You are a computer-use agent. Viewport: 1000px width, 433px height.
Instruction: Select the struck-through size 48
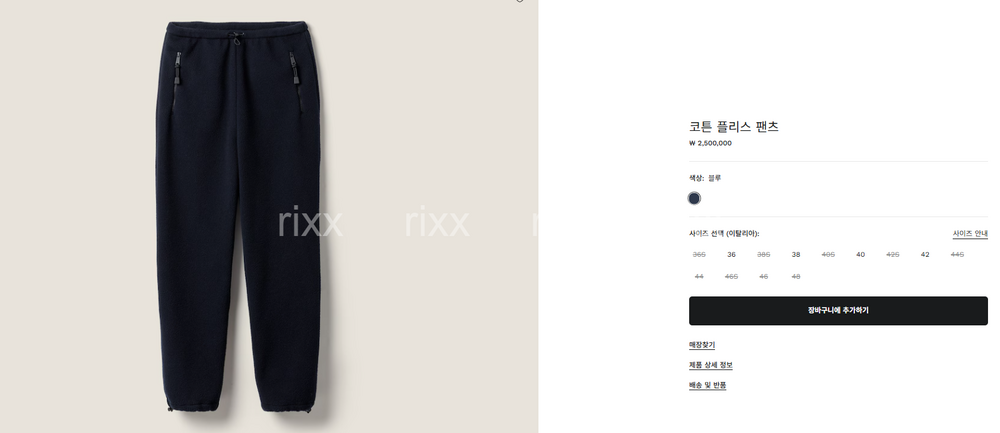pyautogui.click(x=796, y=277)
